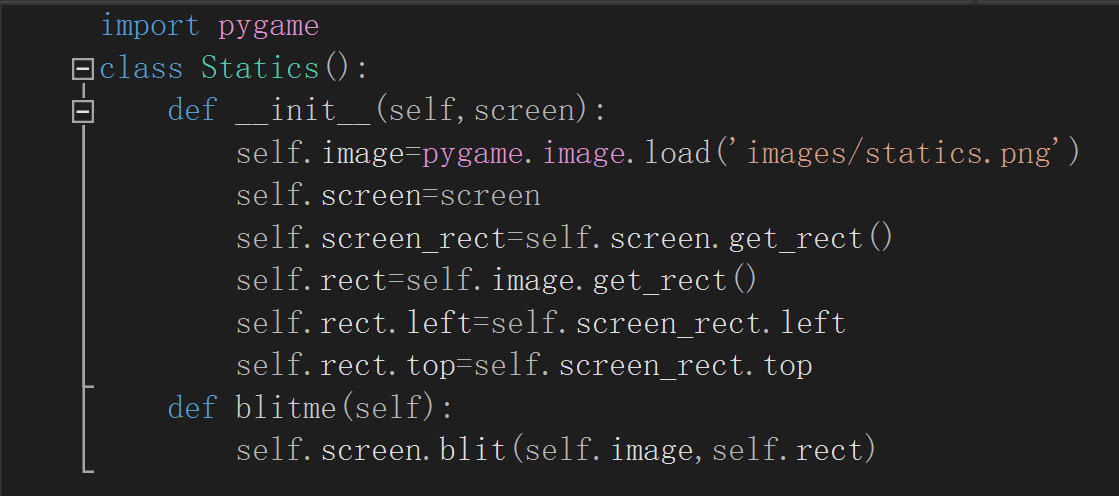This screenshot has width=1119, height=496.
Task: Click self.rect.top assignment line
Action: pos(525,366)
